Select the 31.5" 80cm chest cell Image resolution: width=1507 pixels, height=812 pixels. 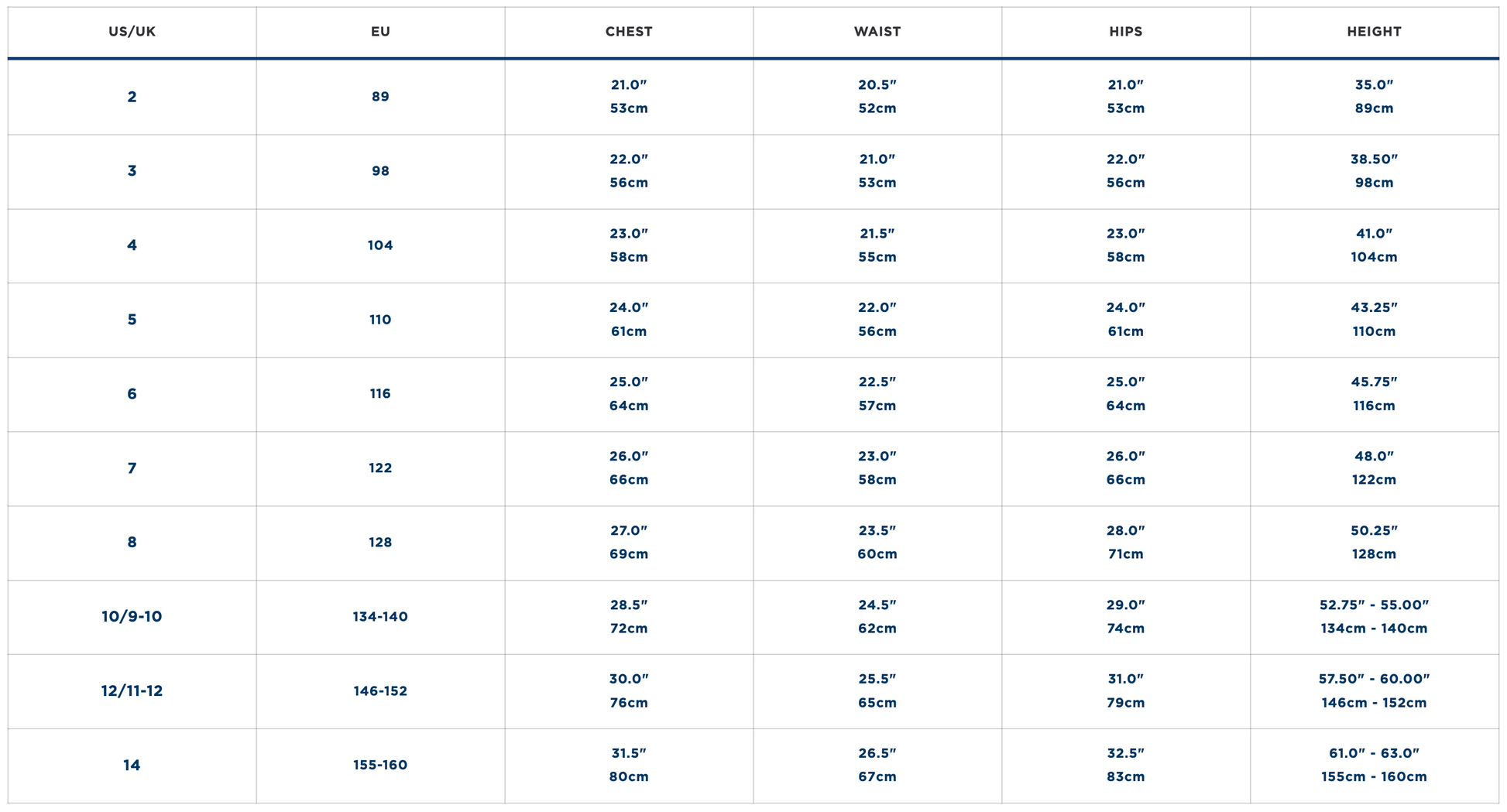629,766
